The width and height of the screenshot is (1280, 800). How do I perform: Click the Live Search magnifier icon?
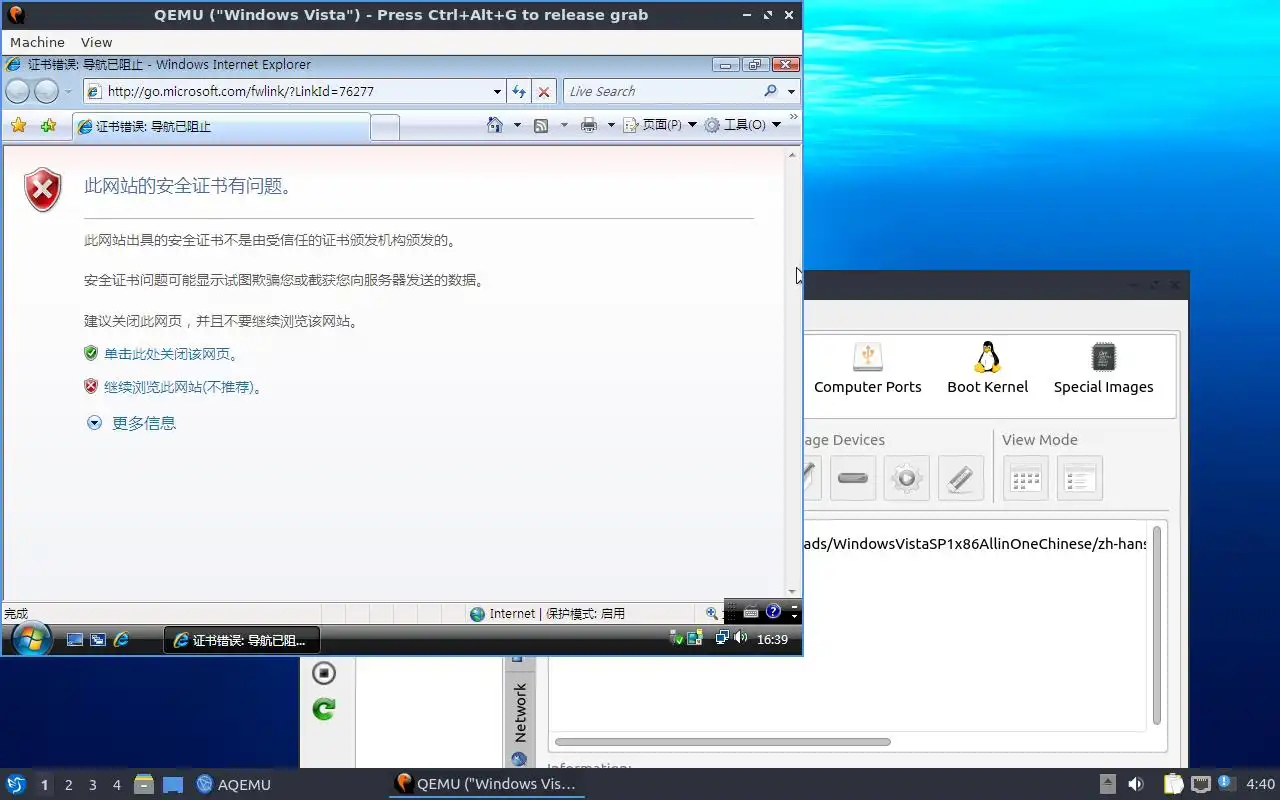(770, 91)
